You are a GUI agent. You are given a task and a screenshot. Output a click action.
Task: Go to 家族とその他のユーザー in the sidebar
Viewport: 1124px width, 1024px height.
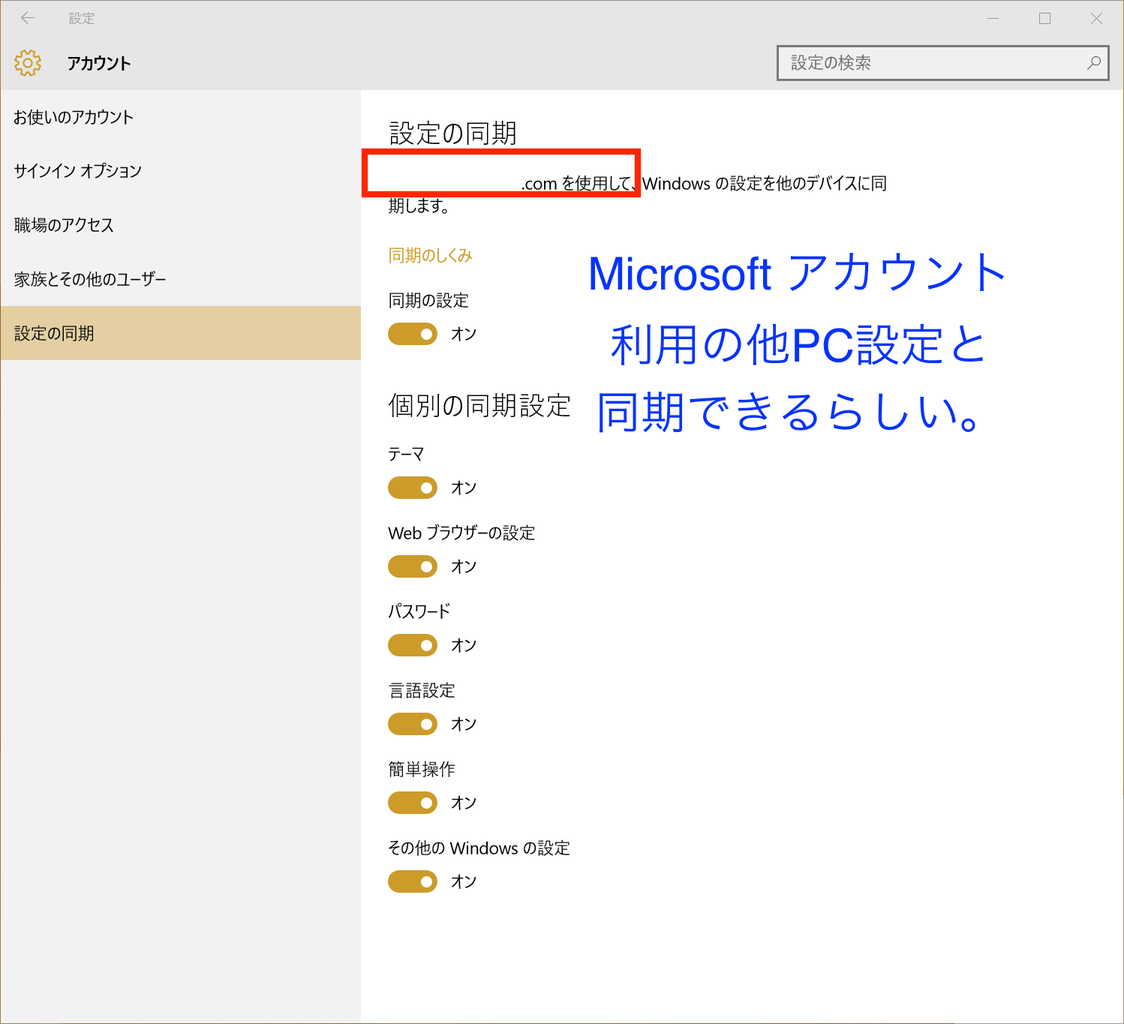(180, 279)
